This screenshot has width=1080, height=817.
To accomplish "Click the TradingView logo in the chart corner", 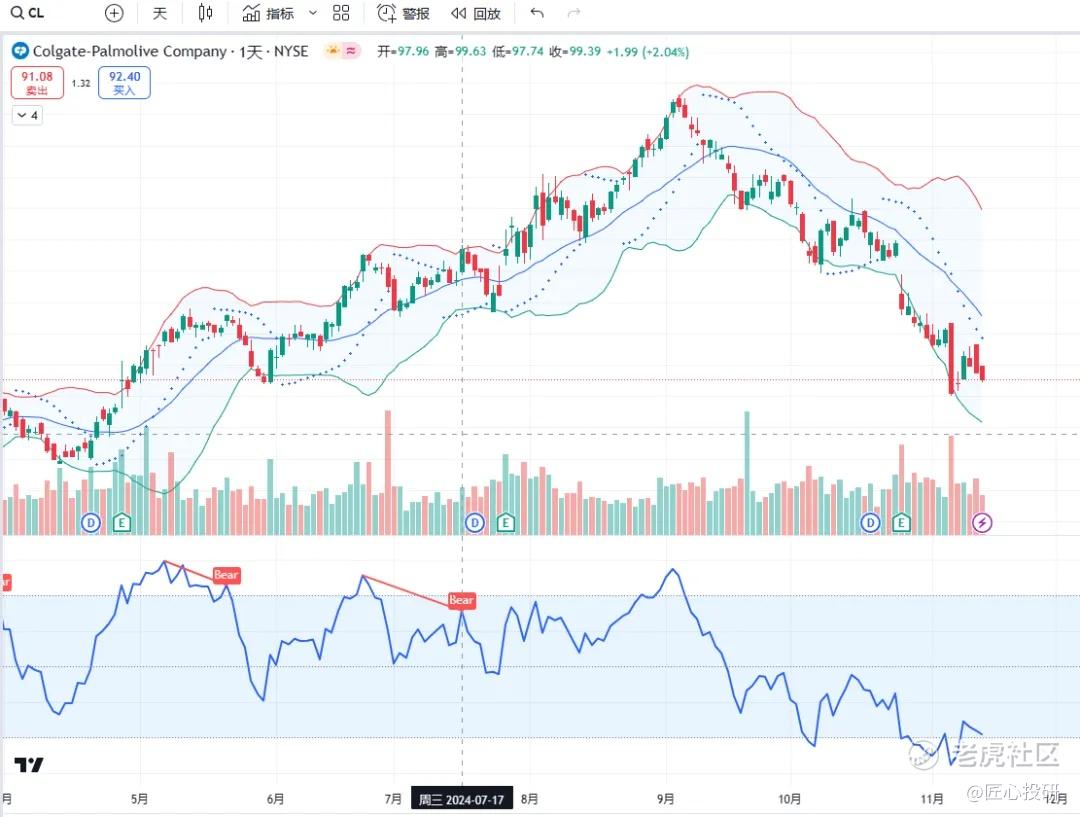I will [29, 765].
